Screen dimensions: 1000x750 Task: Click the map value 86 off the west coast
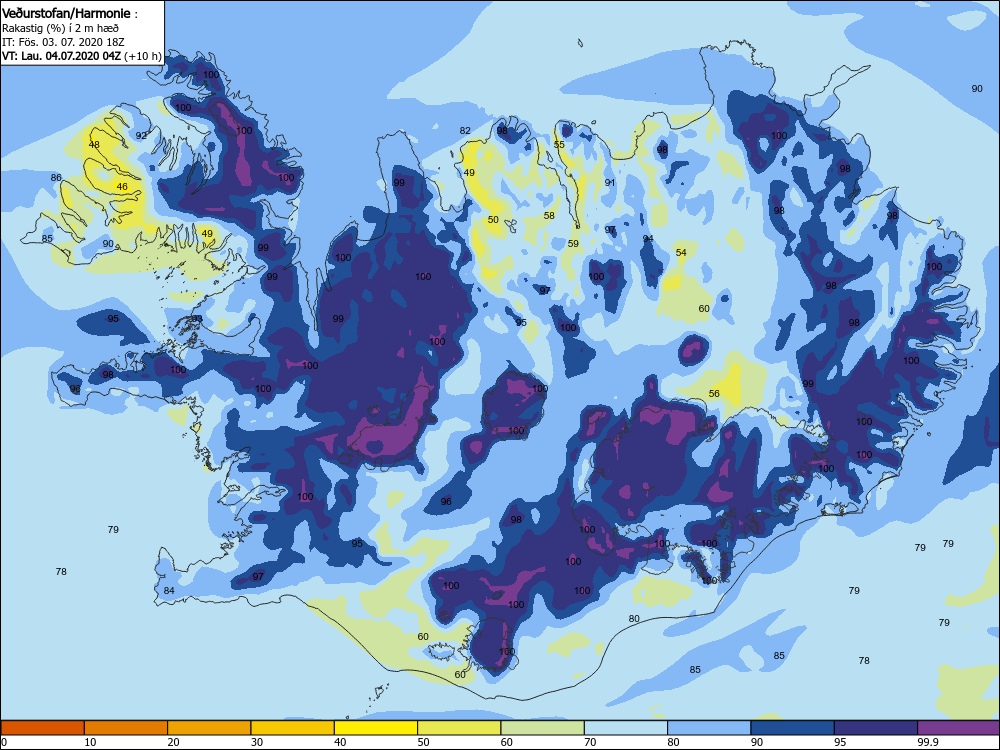tap(56, 178)
